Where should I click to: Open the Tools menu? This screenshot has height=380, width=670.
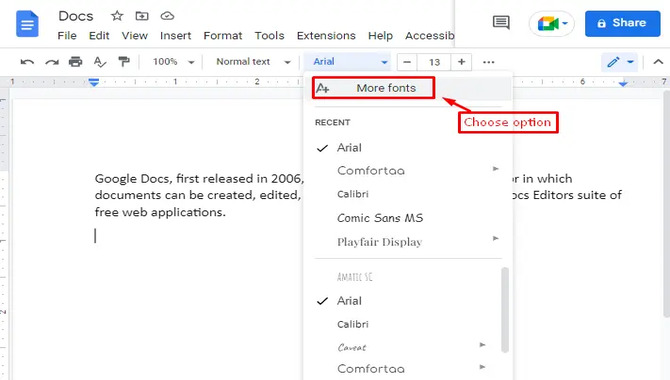pyautogui.click(x=269, y=36)
